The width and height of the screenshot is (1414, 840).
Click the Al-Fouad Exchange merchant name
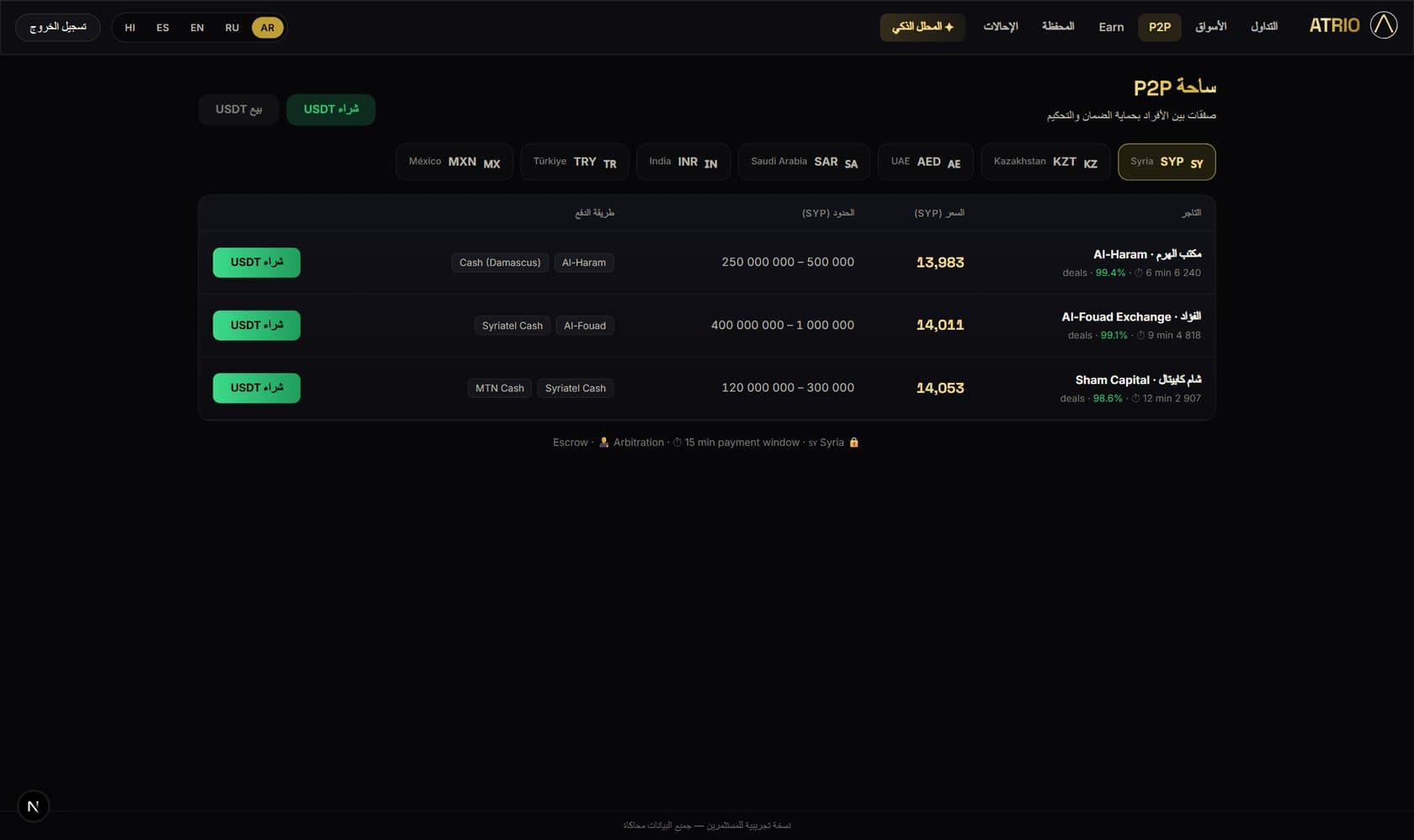click(1131, 317)
